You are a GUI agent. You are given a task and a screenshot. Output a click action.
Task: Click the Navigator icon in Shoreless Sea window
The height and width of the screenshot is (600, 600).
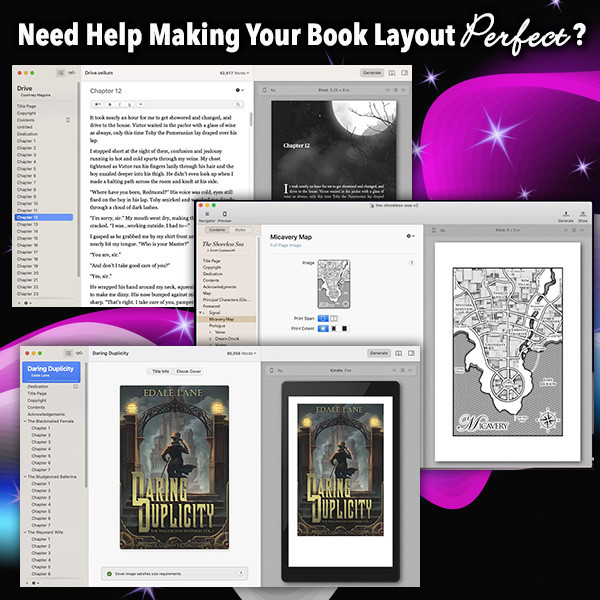pyautogui.click(x=208, y=213)
